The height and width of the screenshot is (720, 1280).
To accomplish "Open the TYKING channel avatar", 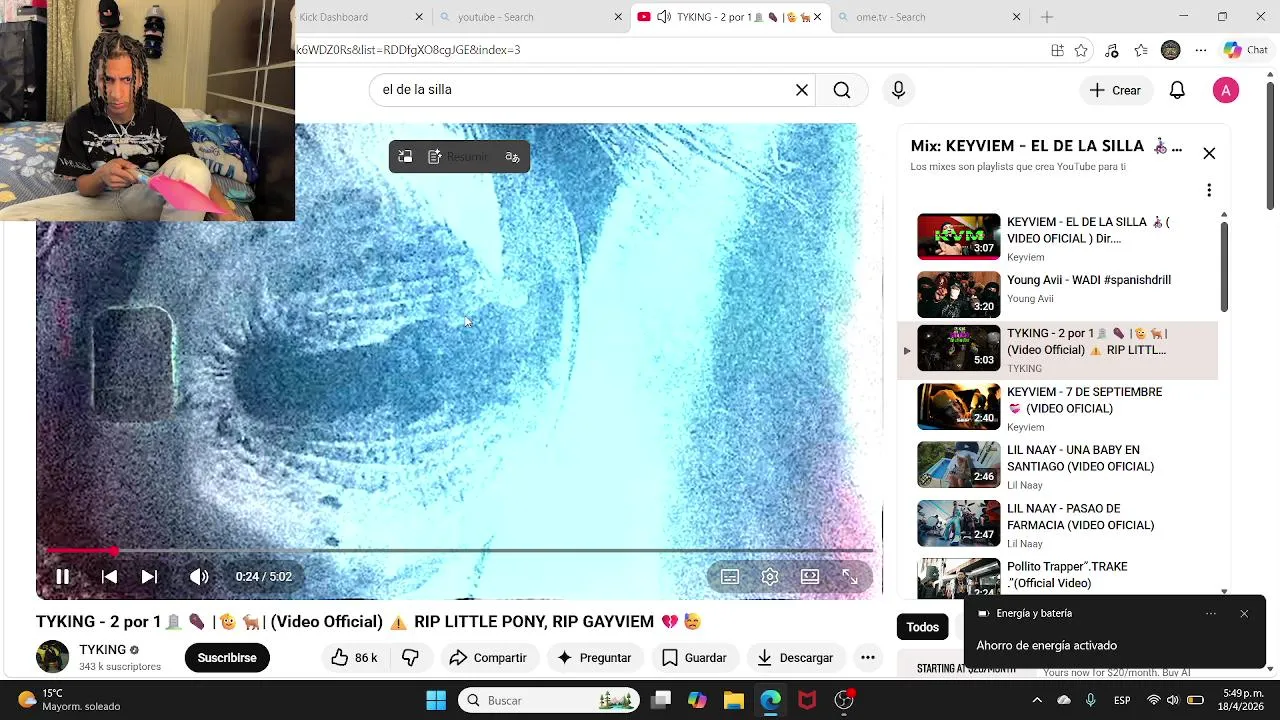I will coord(52,658).
